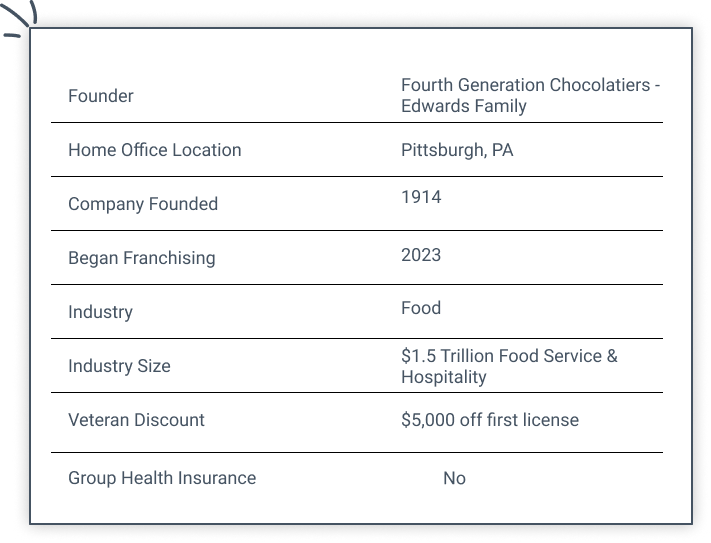Select the 2023 franchising year value
Screen dimensions: 711x543
tap(421, 255)
